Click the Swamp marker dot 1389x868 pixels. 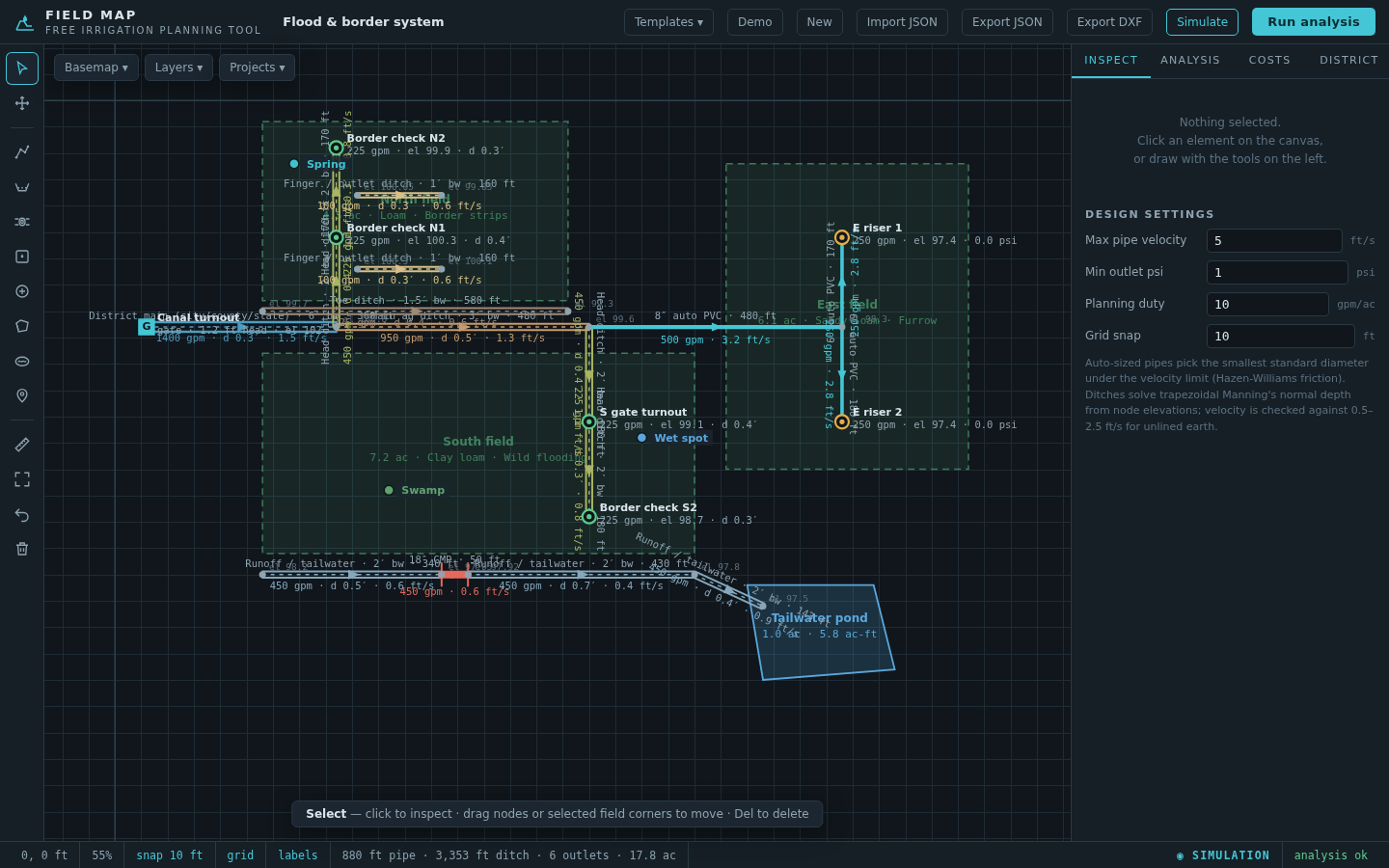point(390,490)
